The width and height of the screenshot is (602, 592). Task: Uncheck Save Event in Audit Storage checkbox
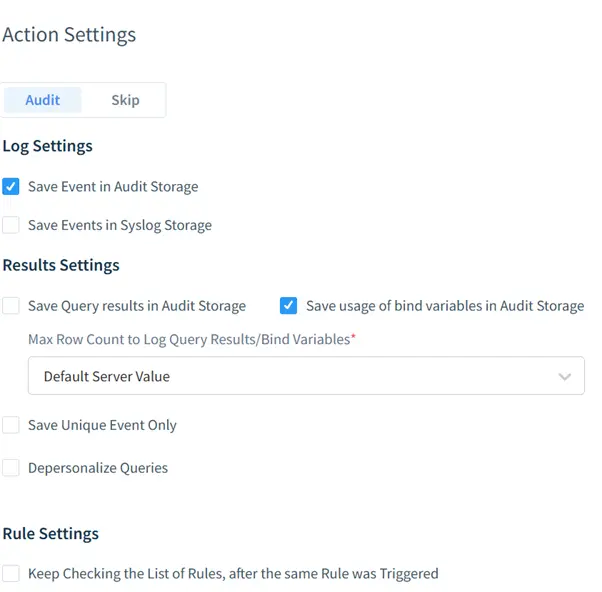[x=11, y=187]
